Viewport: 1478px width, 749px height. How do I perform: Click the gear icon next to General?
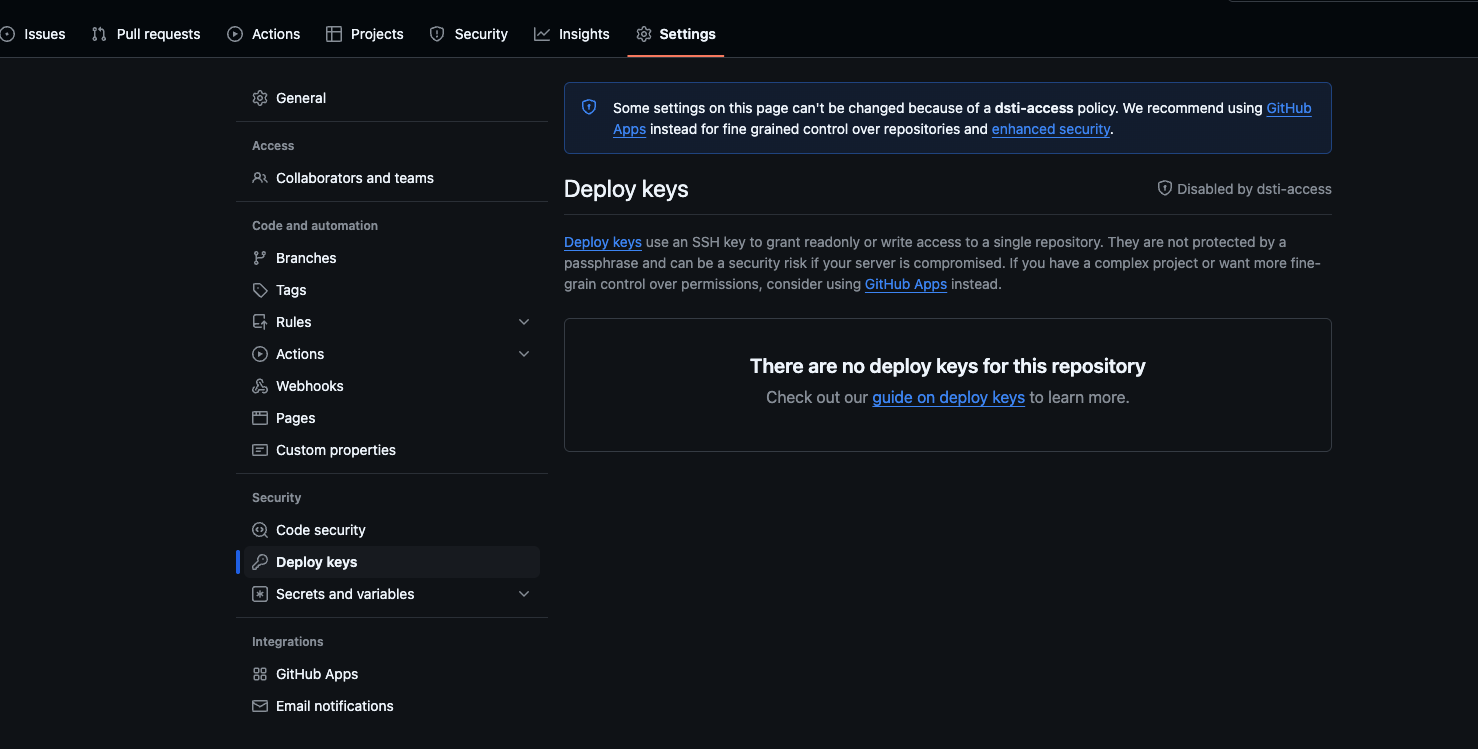point(260,98)
